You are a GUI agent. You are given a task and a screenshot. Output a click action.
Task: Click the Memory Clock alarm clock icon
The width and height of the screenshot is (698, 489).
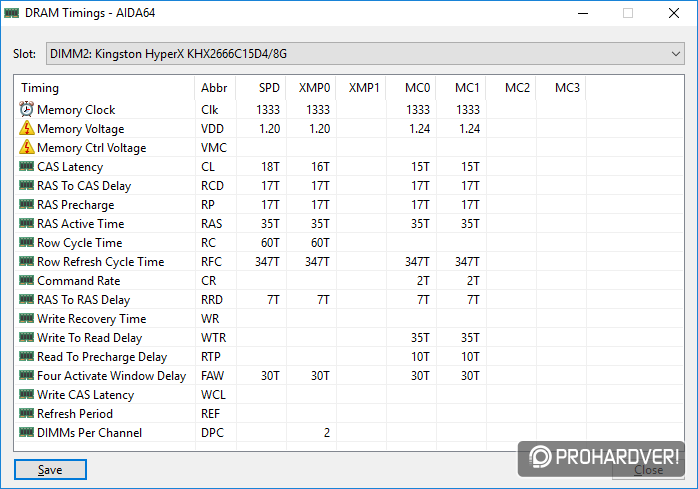(x=27, y=109)
